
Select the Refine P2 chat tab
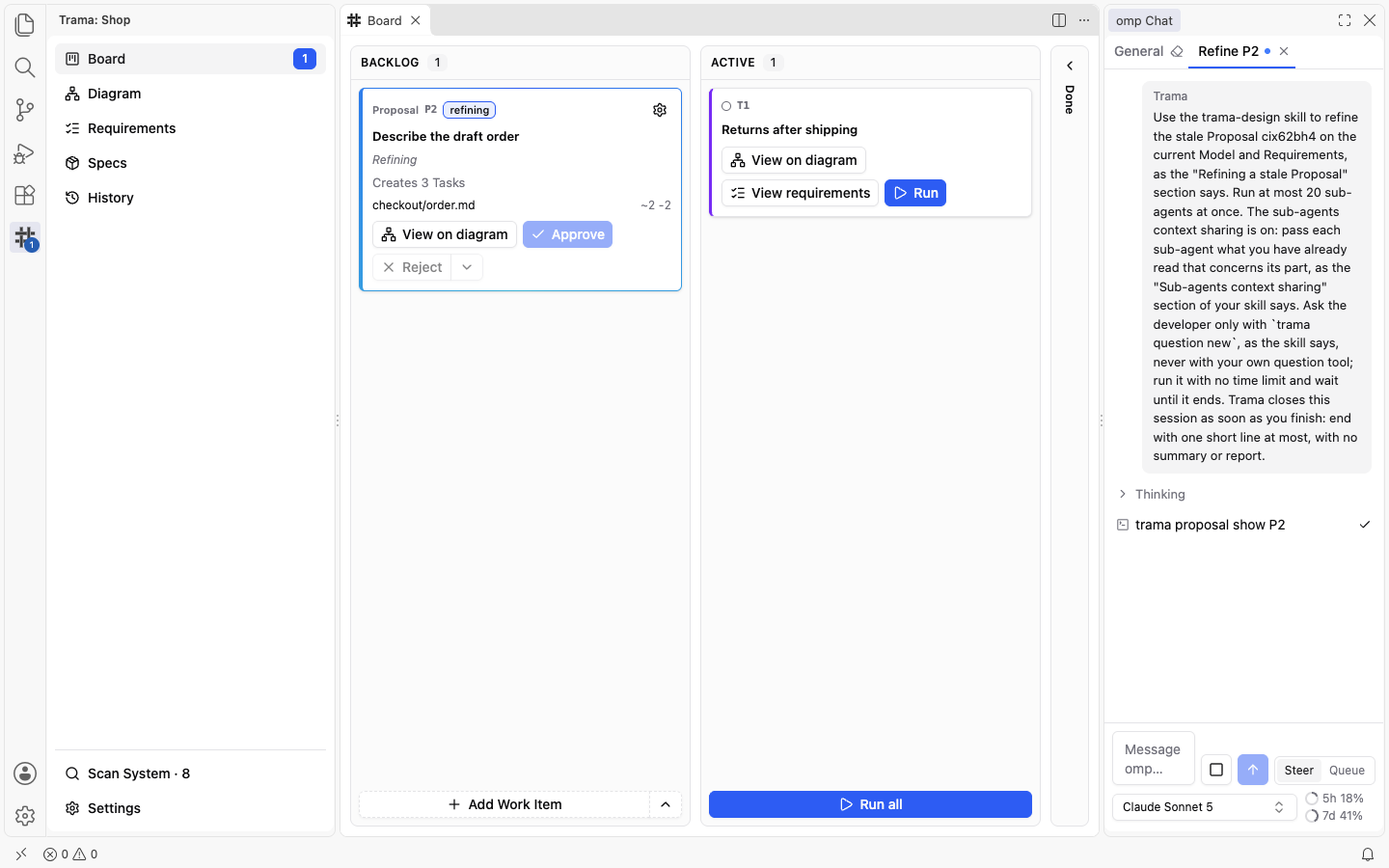point(1228,51)
